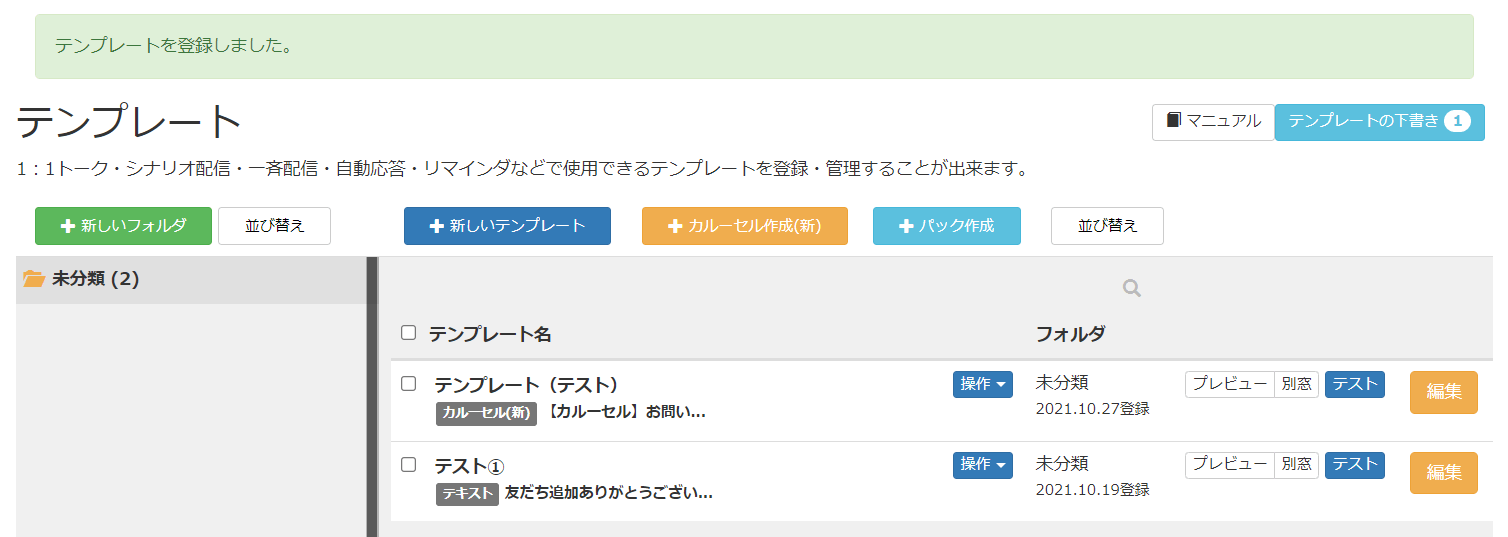1508x537 pixels.
Task: Click カルーセル作成(新) with the plus icon
Action: click(745, 226)
